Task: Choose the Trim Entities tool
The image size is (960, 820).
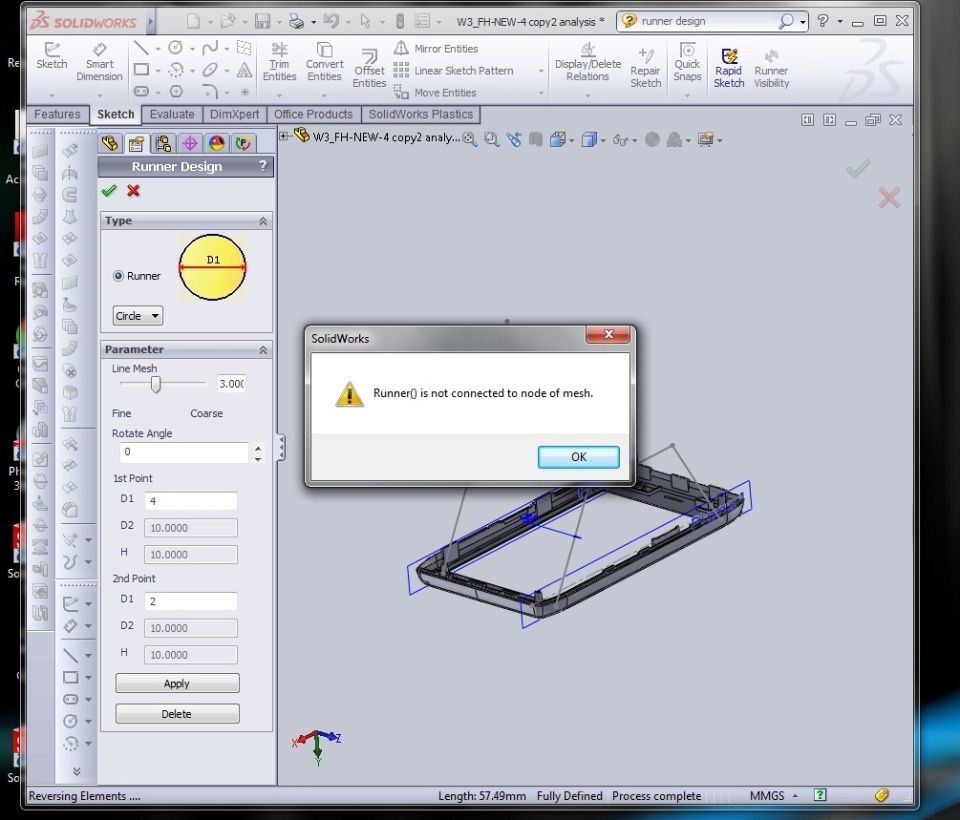Action: pos(279,62)
